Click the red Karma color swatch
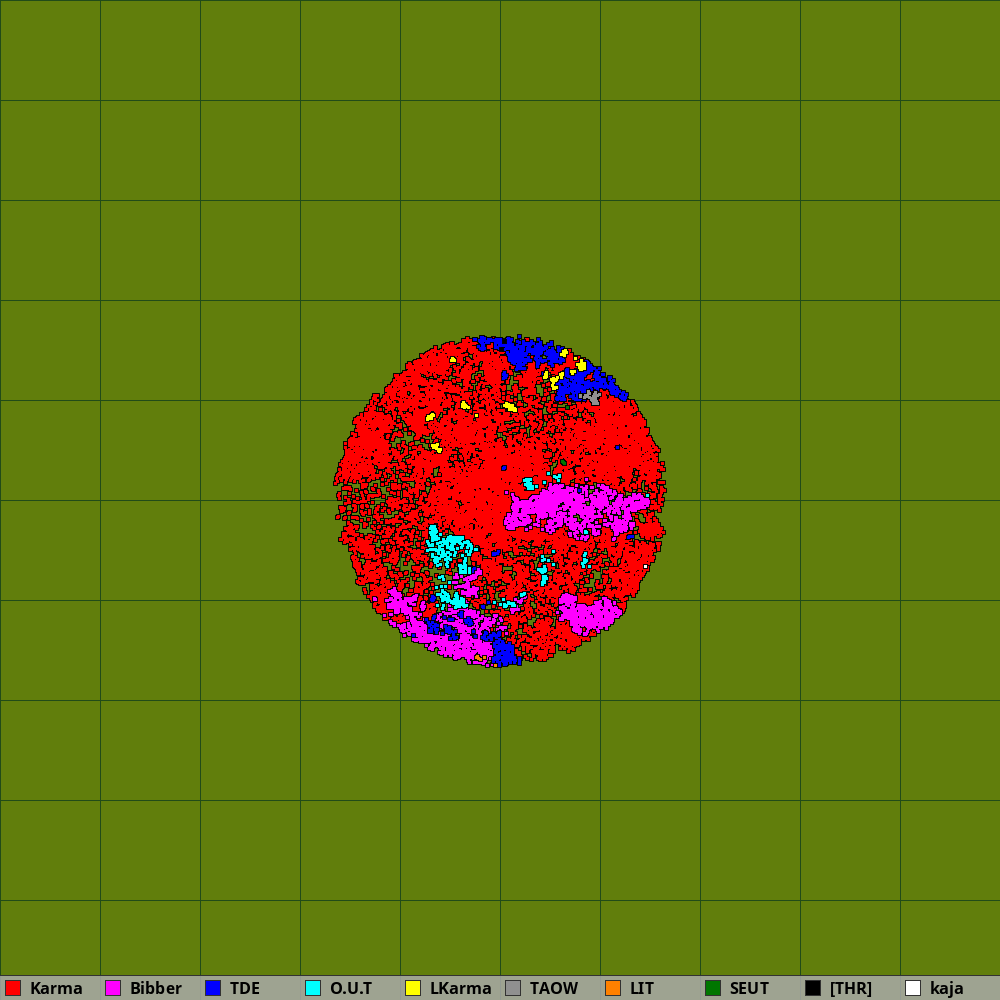1000x1000 pixels. [x=13, y=988]
